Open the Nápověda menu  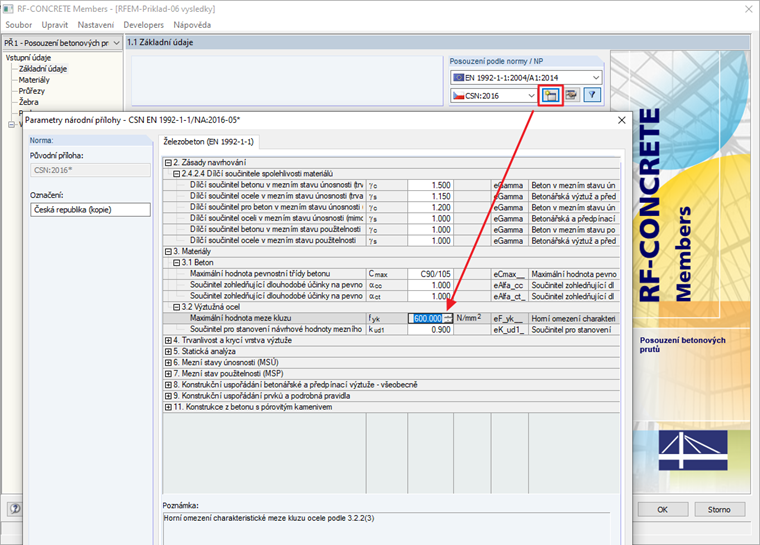pos(192,25)
